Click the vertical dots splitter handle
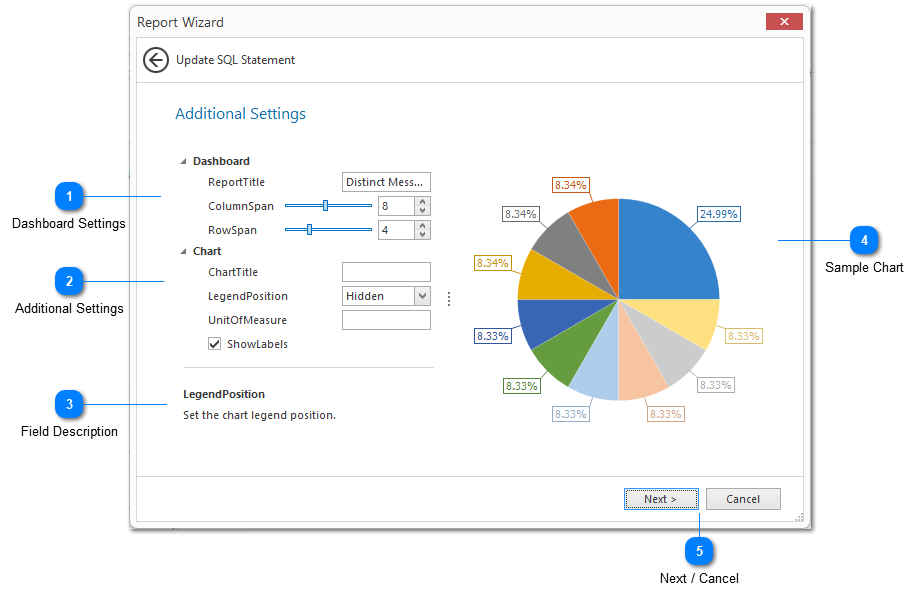 [449, 298]
